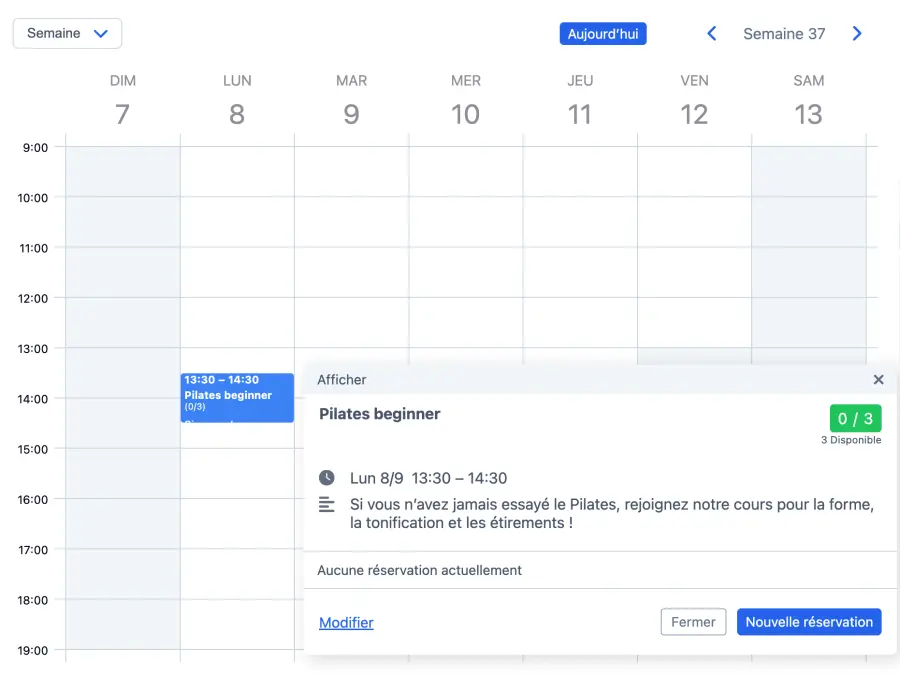The height and width of the screenshot is (677, 900).
Task: Select the Thursday 11 day header
Action: click(580, 102)
